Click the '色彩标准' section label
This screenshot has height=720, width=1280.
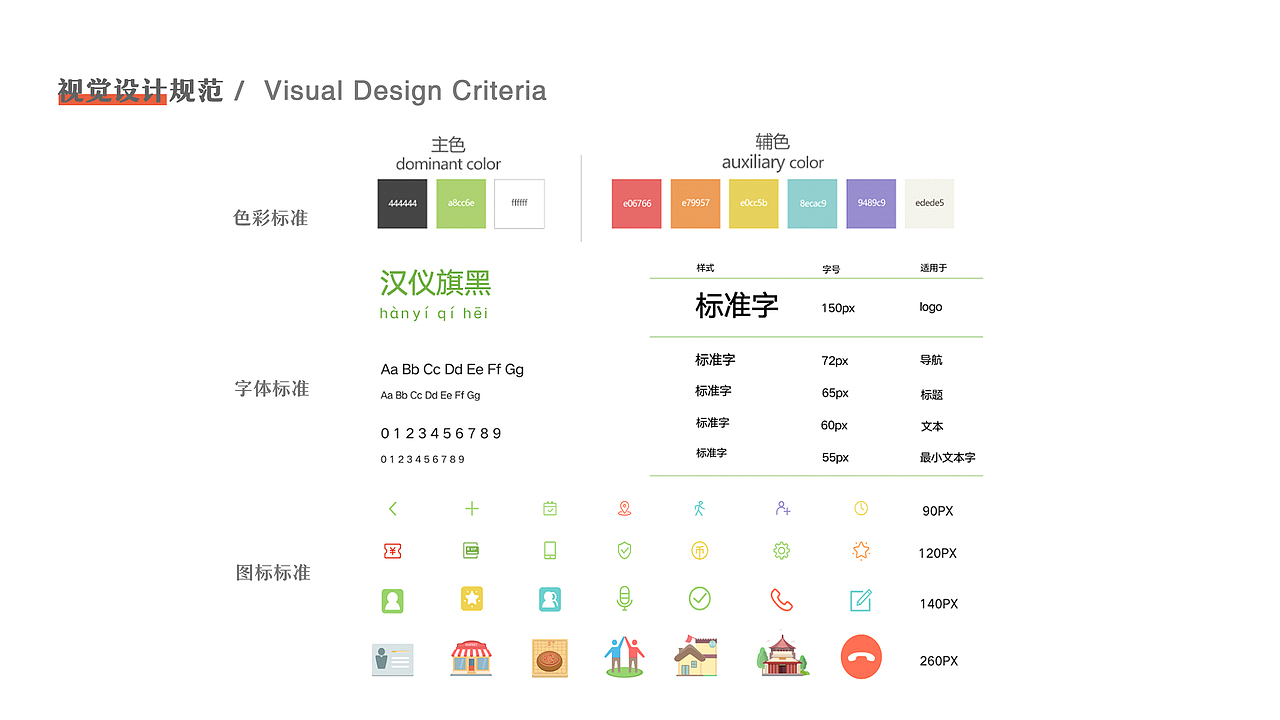[271, 218]
